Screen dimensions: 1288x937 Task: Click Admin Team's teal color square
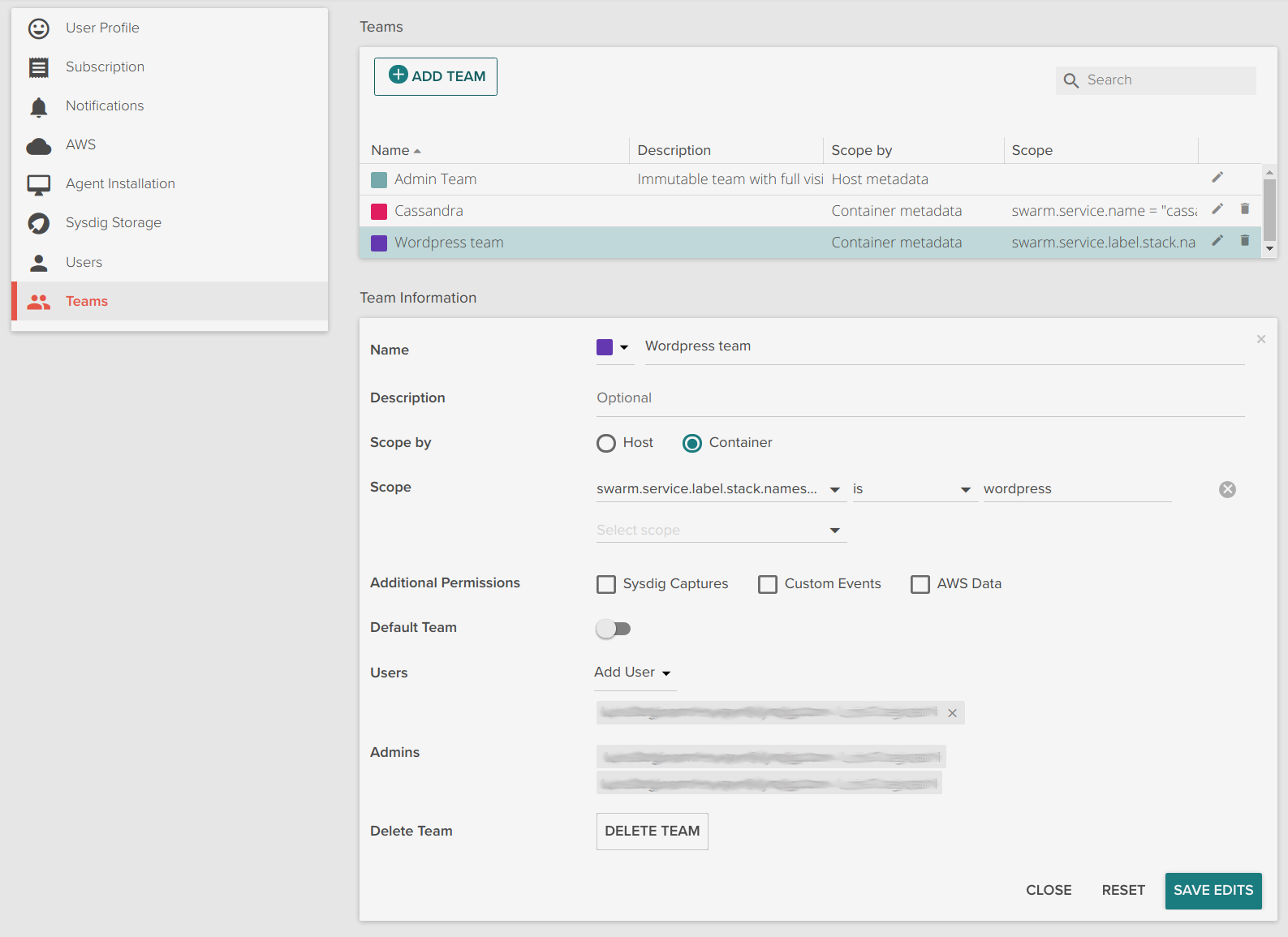click(x=379, y=180)
